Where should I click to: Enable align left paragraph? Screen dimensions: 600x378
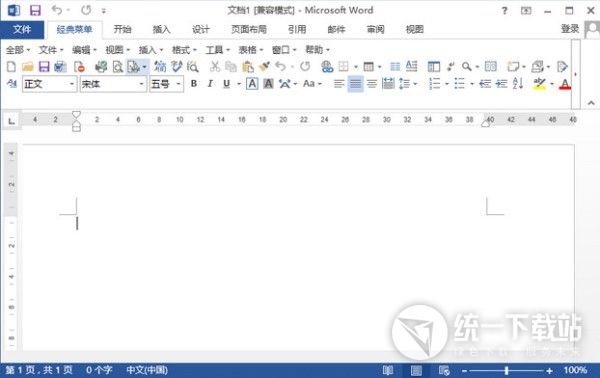pos(339,83)
